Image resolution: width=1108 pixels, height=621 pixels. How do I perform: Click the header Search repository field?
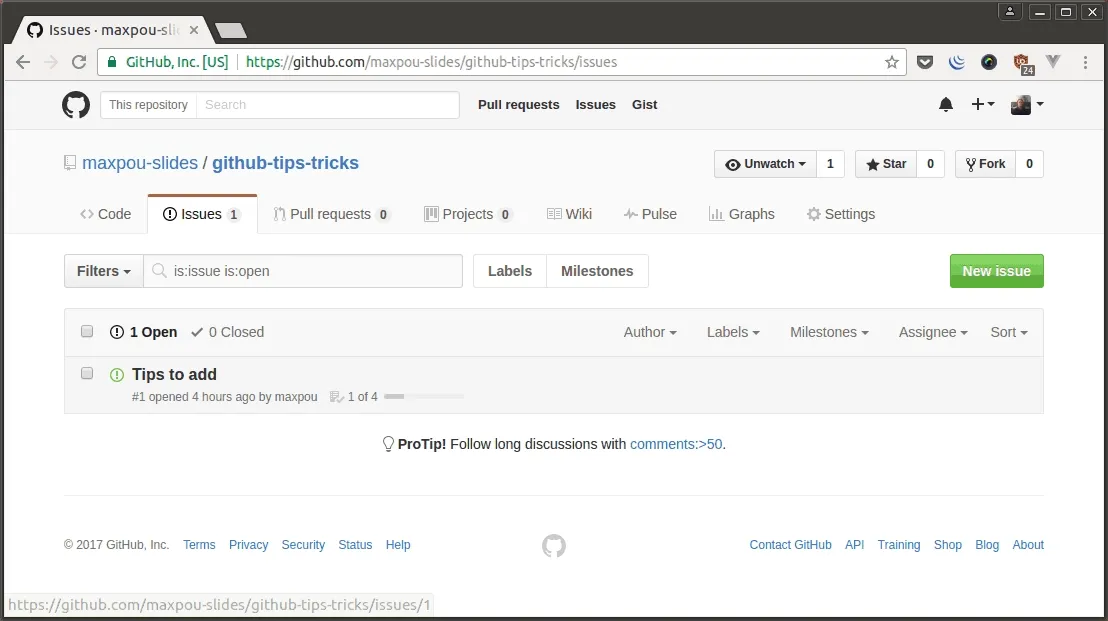point(328,105)
